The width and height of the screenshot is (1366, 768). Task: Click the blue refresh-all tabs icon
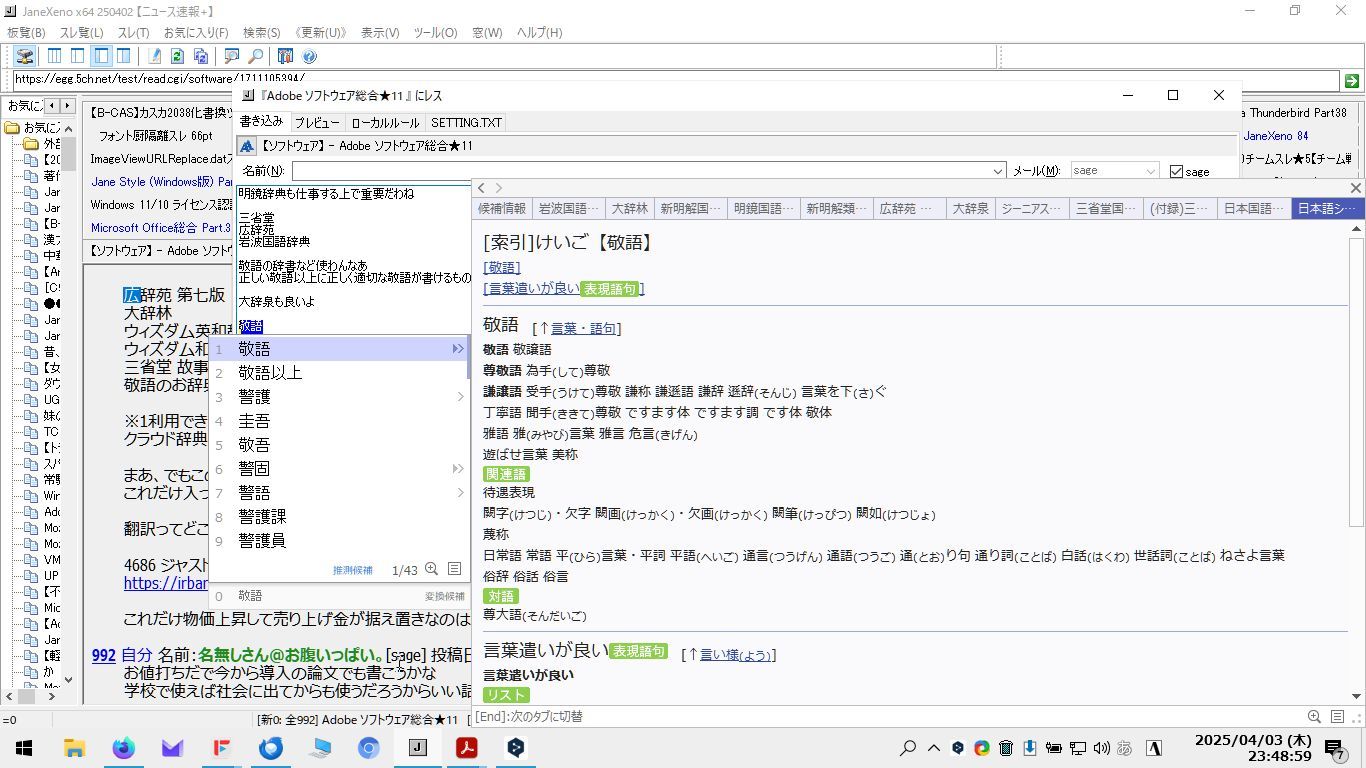(x=200, y=57)
